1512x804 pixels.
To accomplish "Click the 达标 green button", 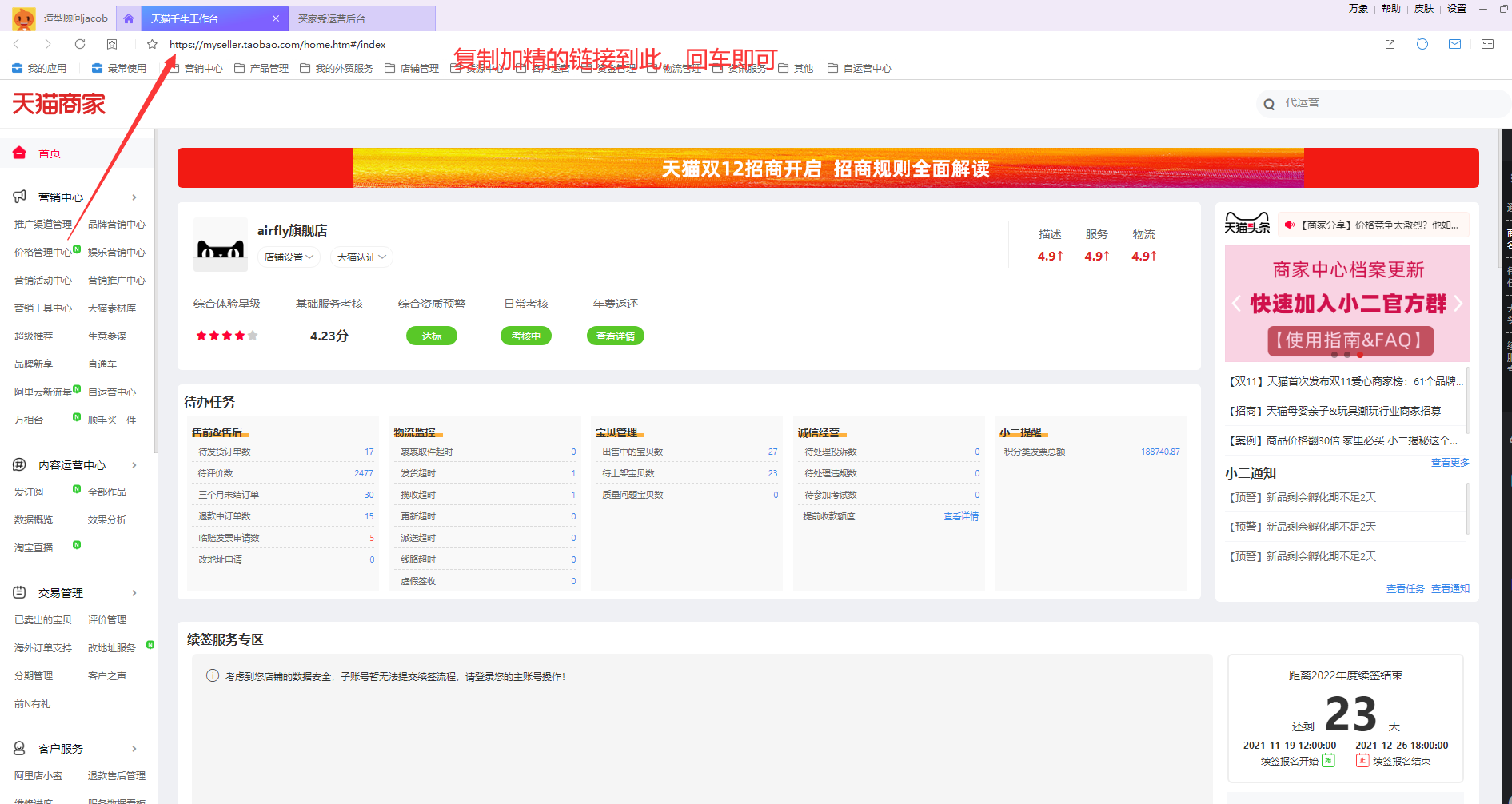I will click(432, 336).
